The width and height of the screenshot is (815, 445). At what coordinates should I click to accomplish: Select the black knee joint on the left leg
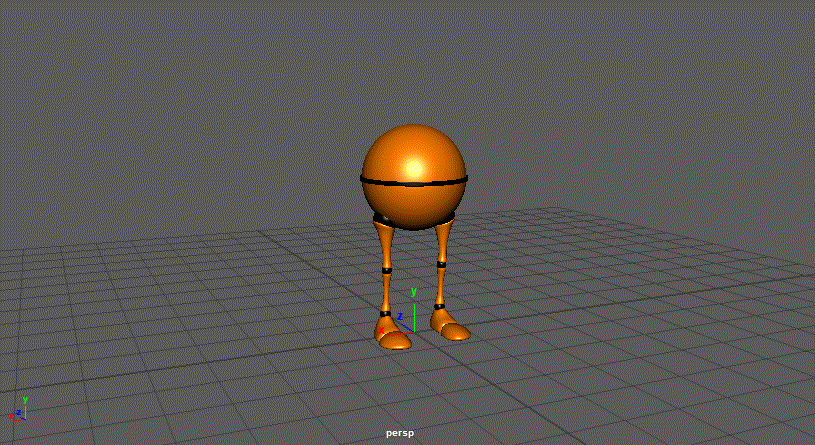(387, 270)
